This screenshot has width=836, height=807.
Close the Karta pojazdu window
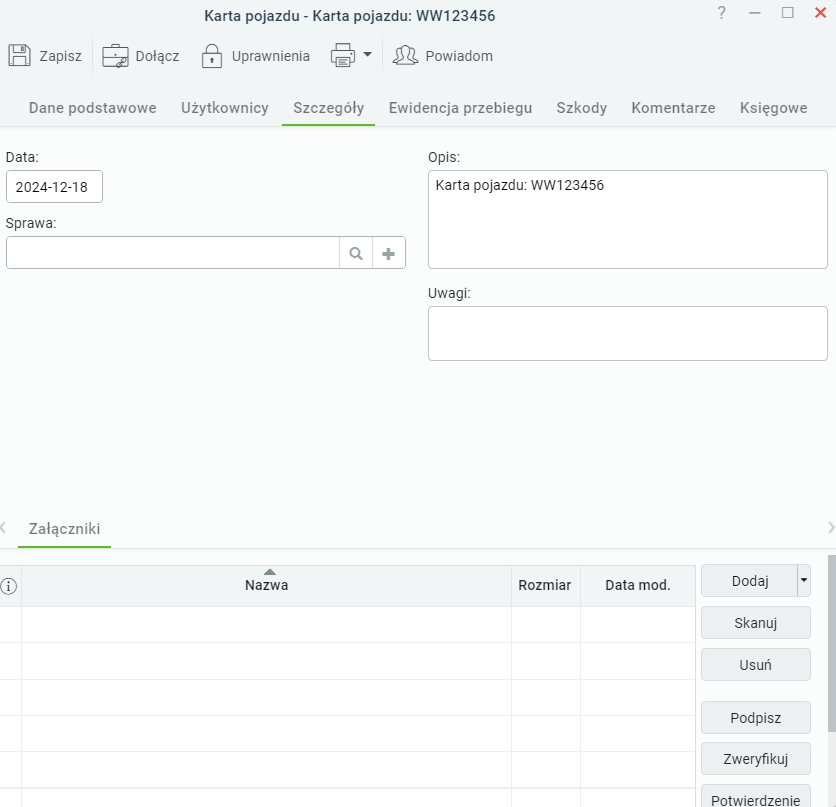coord(821,13)
